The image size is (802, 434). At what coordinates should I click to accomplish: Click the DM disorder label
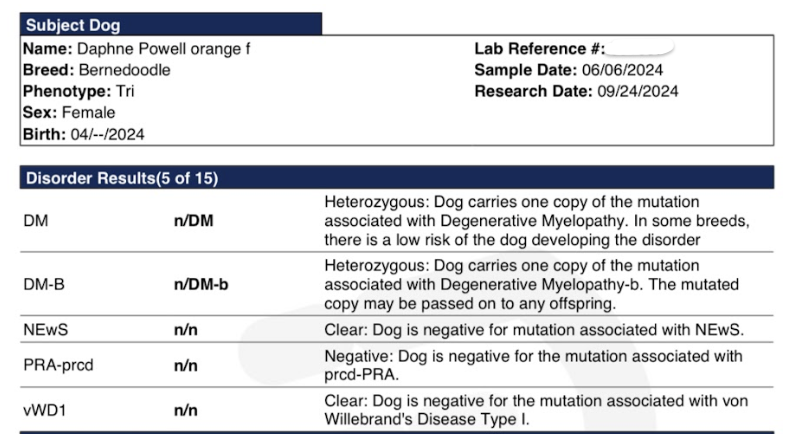[36, 221]
